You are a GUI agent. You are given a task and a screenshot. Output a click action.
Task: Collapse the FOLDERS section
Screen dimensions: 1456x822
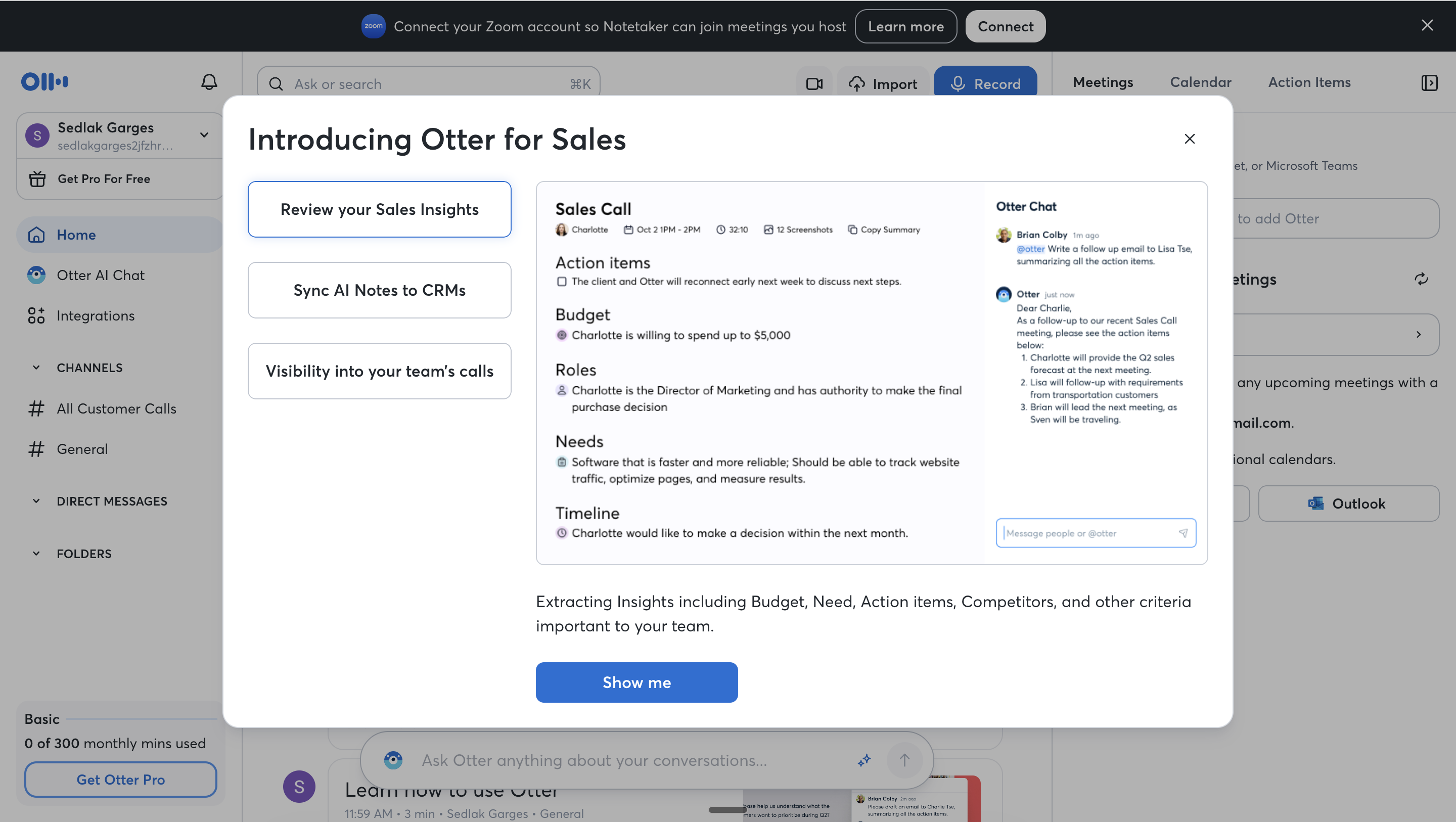[36, 554]
